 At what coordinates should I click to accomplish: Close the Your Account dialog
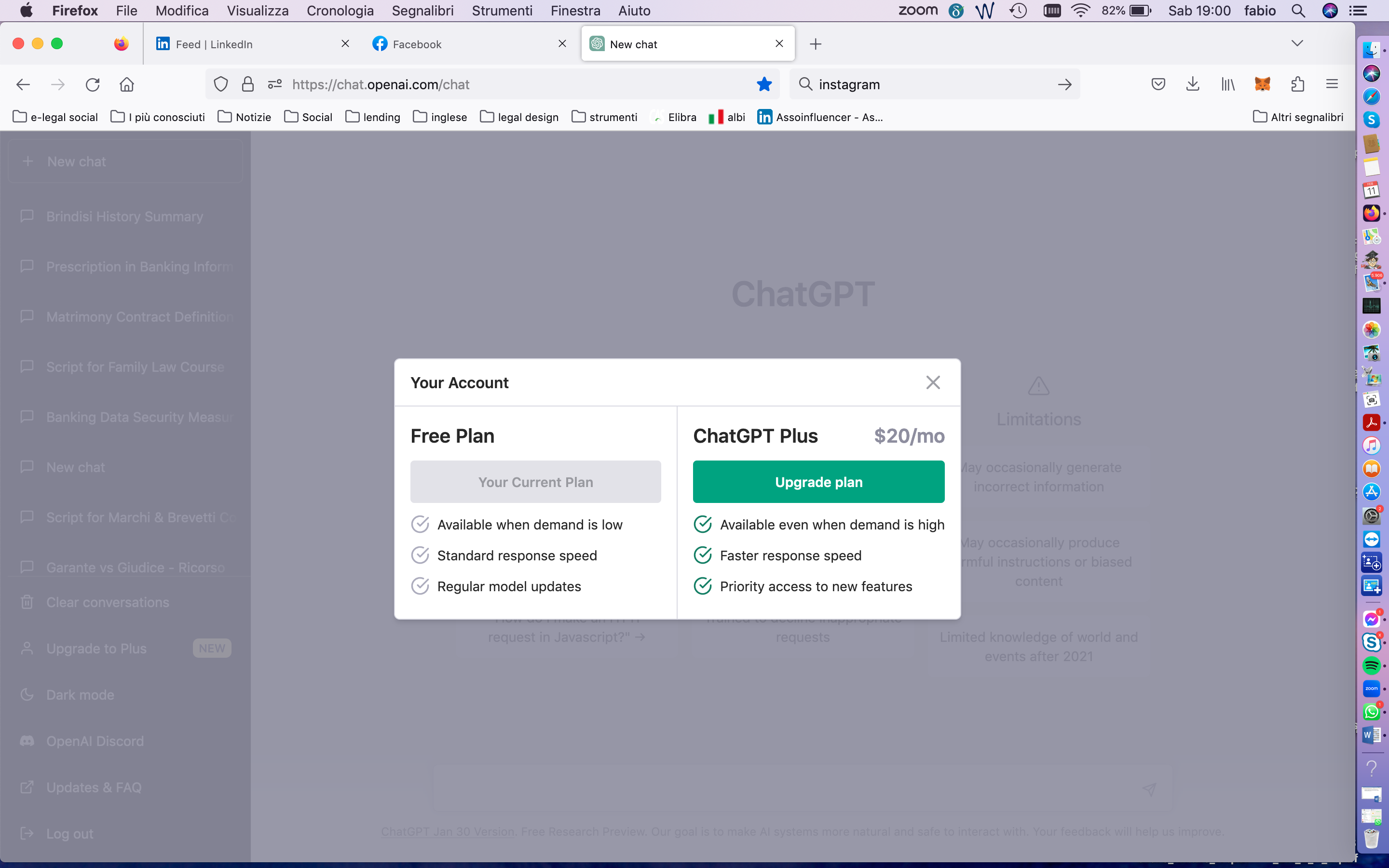click(933, 382)
